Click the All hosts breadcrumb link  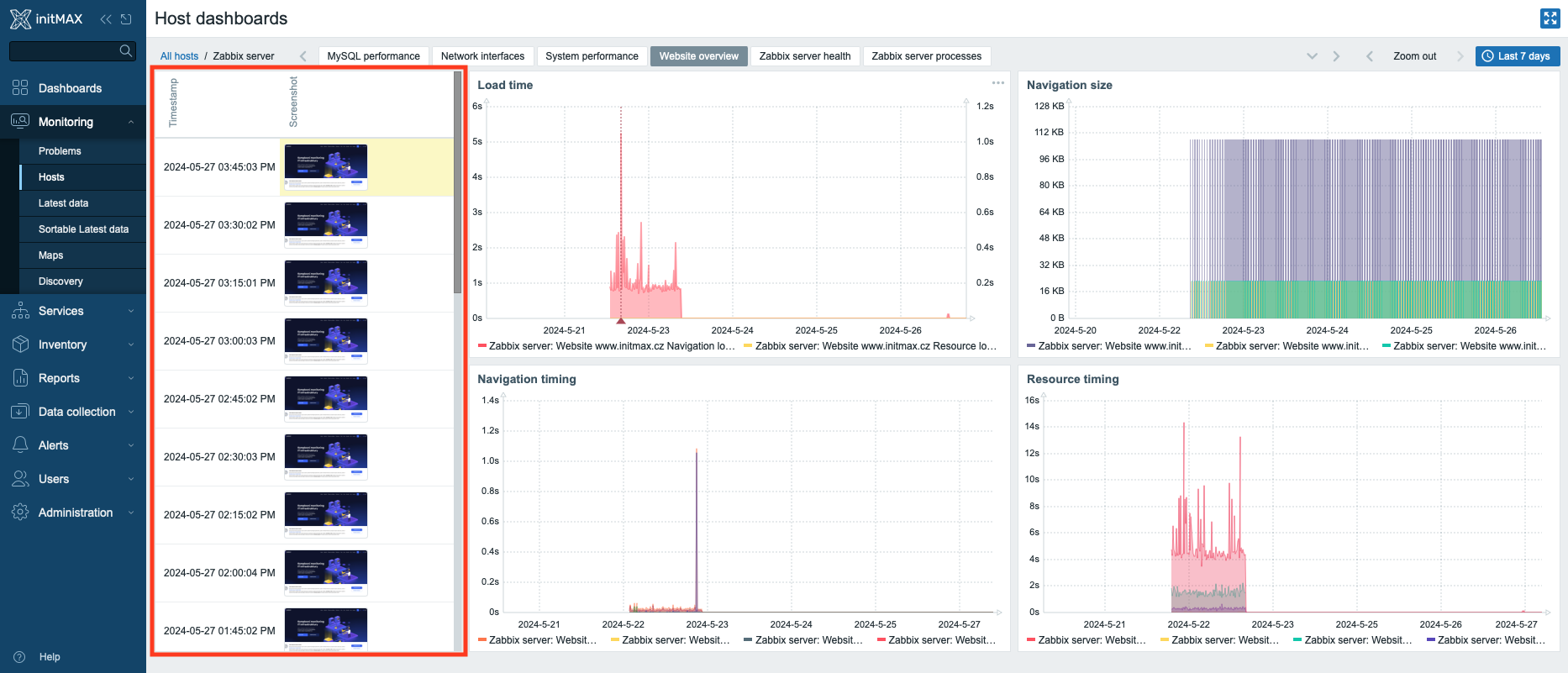pyautogui.click(x=179, y=56)
